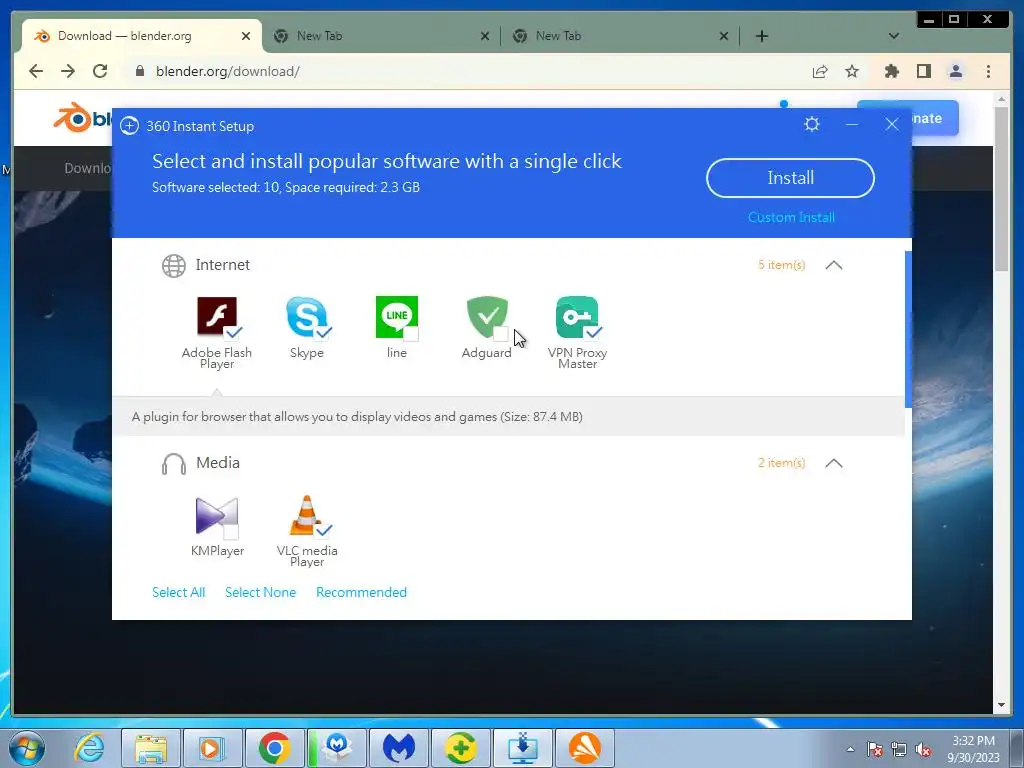Uncheck the Skype checkbox
Viewport: 1024px width, 768px height.
point(323,333)
